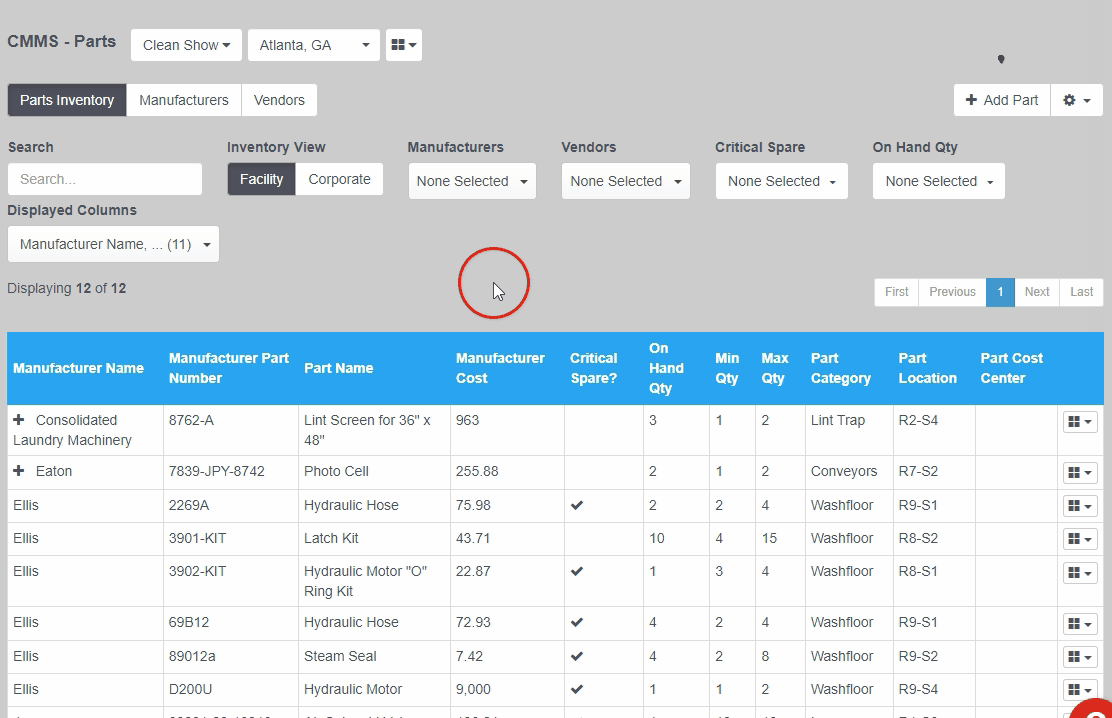Switch Inventory View to Corporate
This screenshot has height=718, width=1112.
point(339,180)
